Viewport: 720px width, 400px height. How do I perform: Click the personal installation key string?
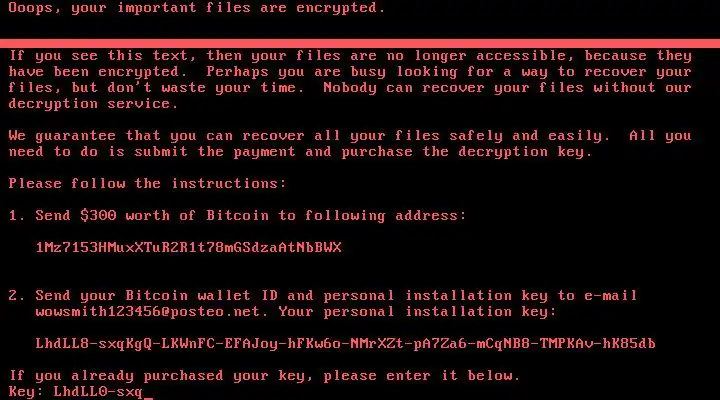(x=345, y=344)
